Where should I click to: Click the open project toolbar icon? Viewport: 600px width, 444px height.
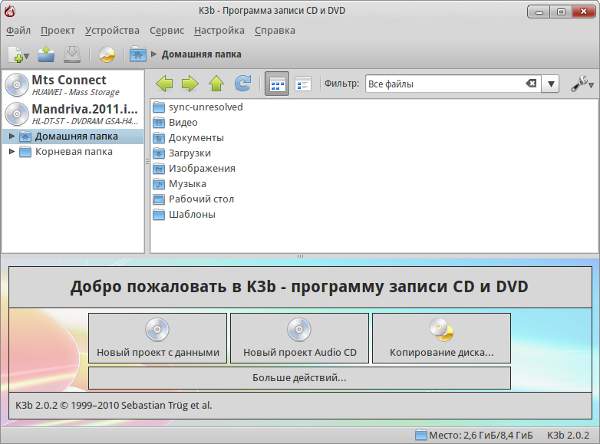pyautogui.click(x=46, y=55)
